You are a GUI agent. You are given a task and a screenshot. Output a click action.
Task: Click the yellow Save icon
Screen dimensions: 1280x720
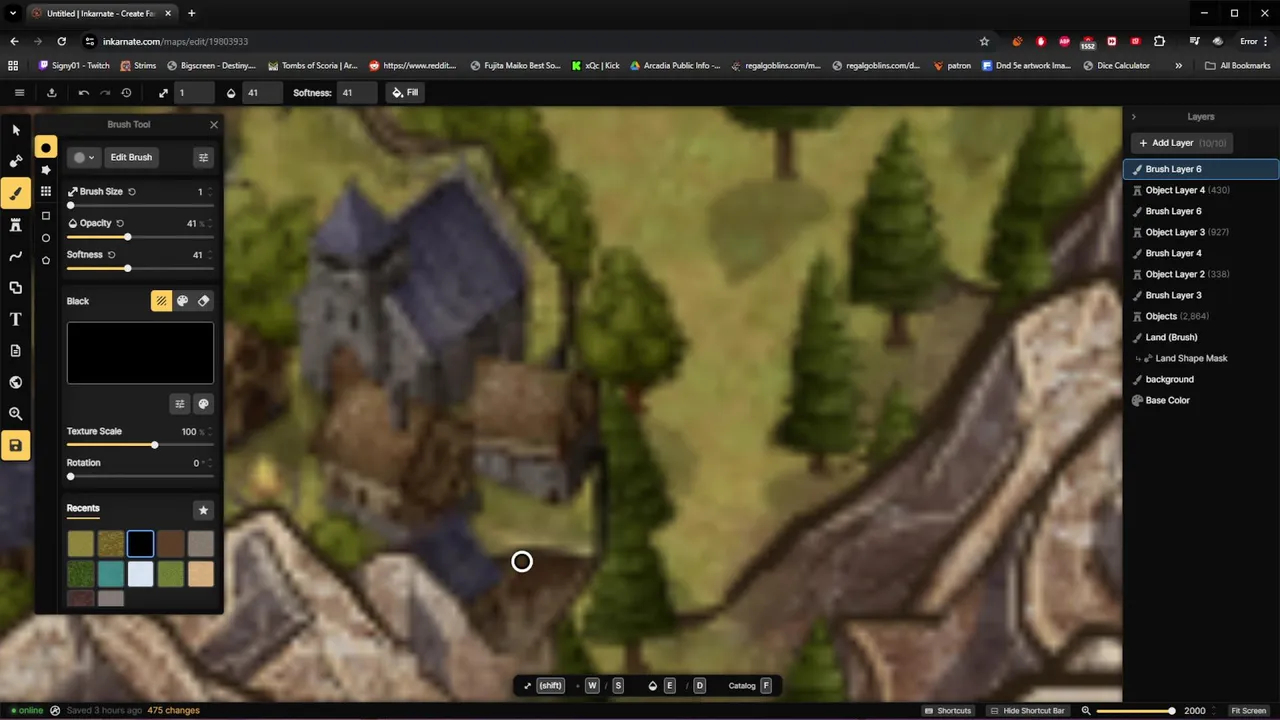(x=16, y=445)
